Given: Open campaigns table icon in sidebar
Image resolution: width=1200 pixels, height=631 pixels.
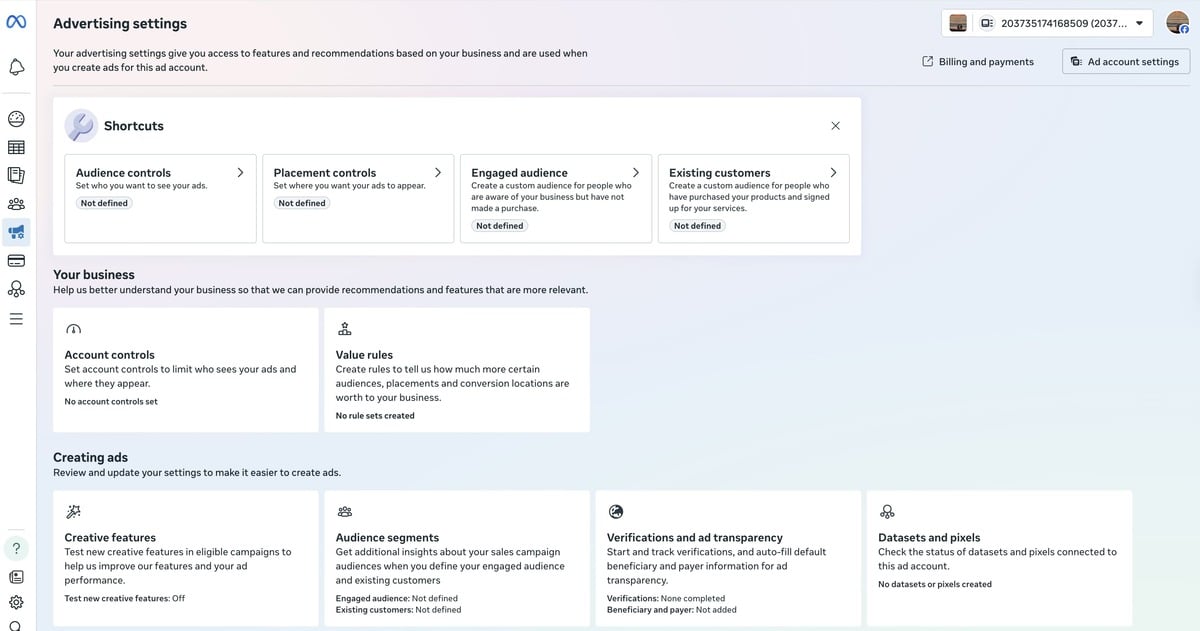Looking at the screenshot, I should coord(16,147).
